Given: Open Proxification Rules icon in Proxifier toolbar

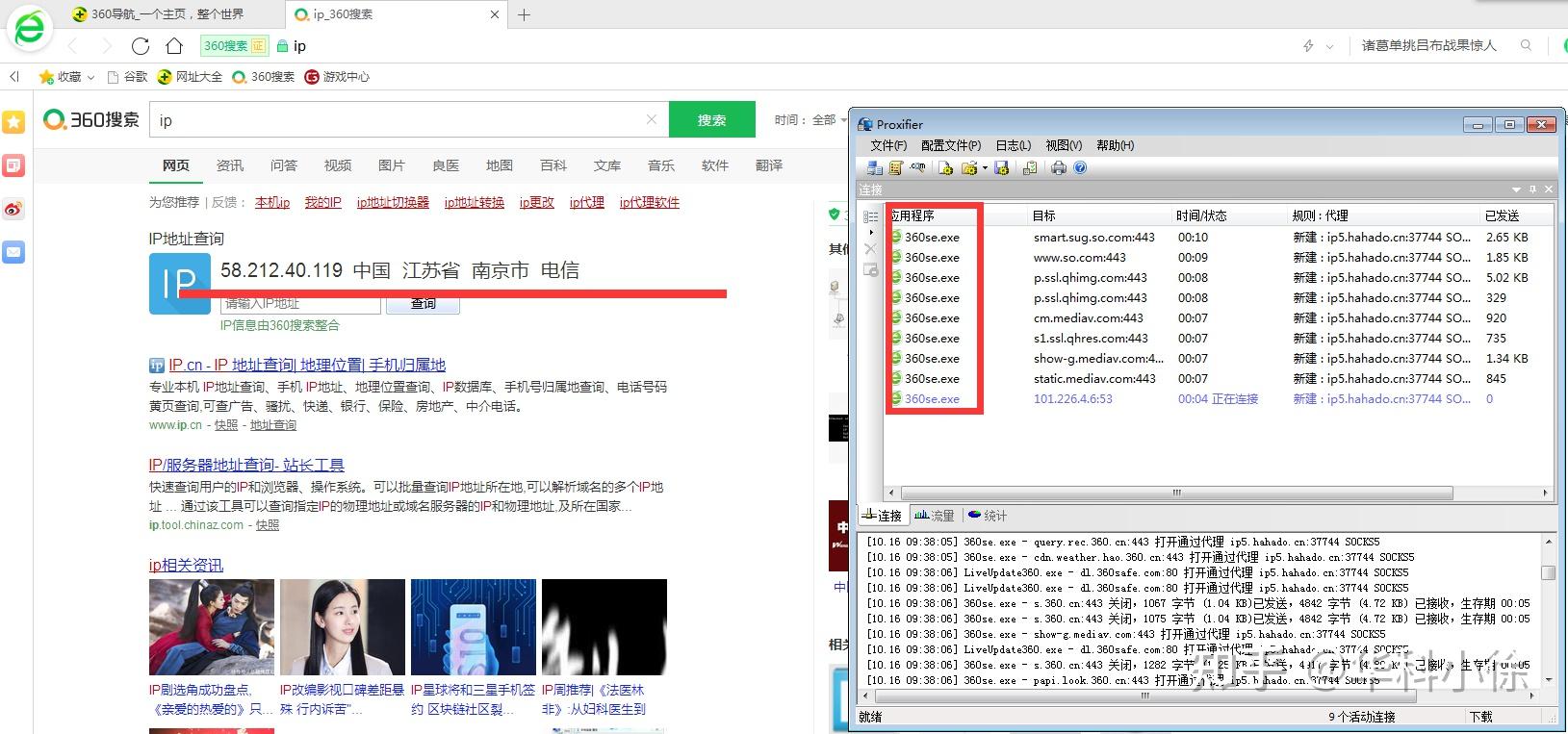Looking at the screenshot, I should 896,168.
